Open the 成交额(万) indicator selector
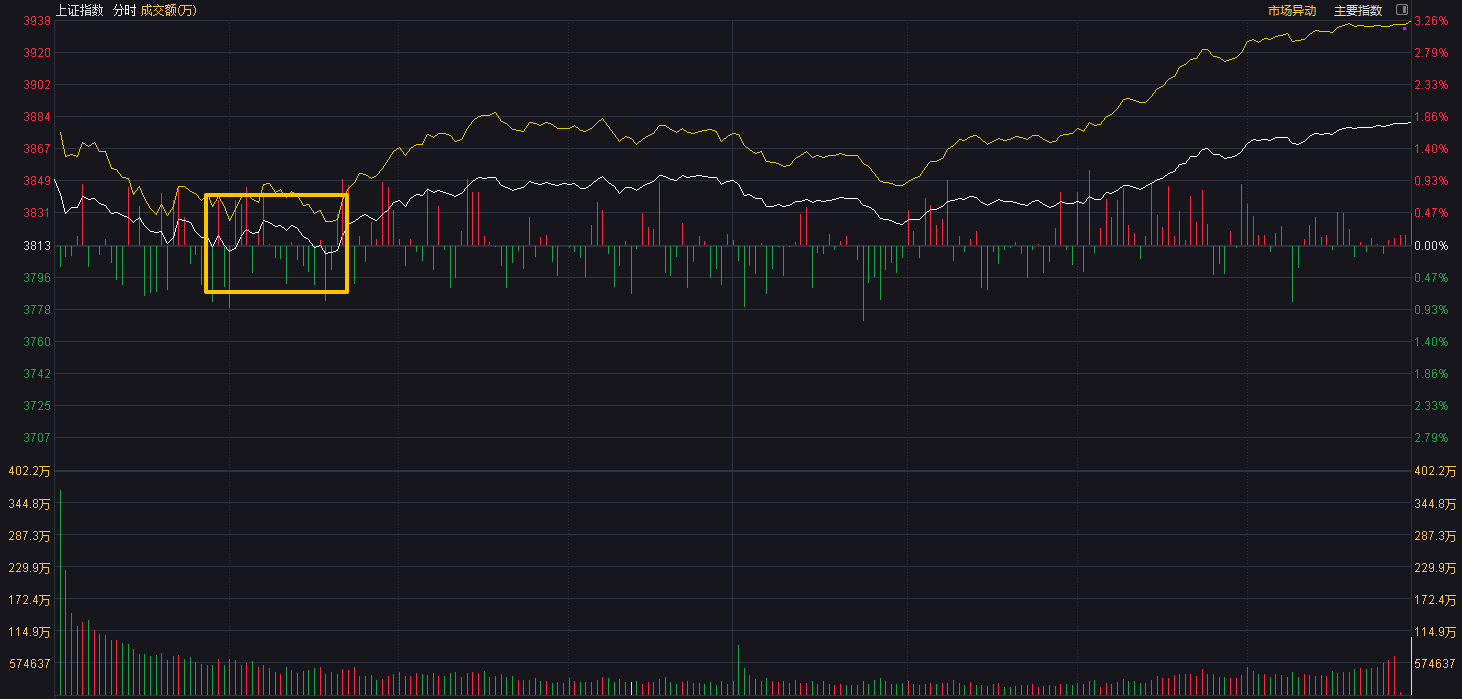Viewport: 1462px width, 699px height. click(168, 10)
